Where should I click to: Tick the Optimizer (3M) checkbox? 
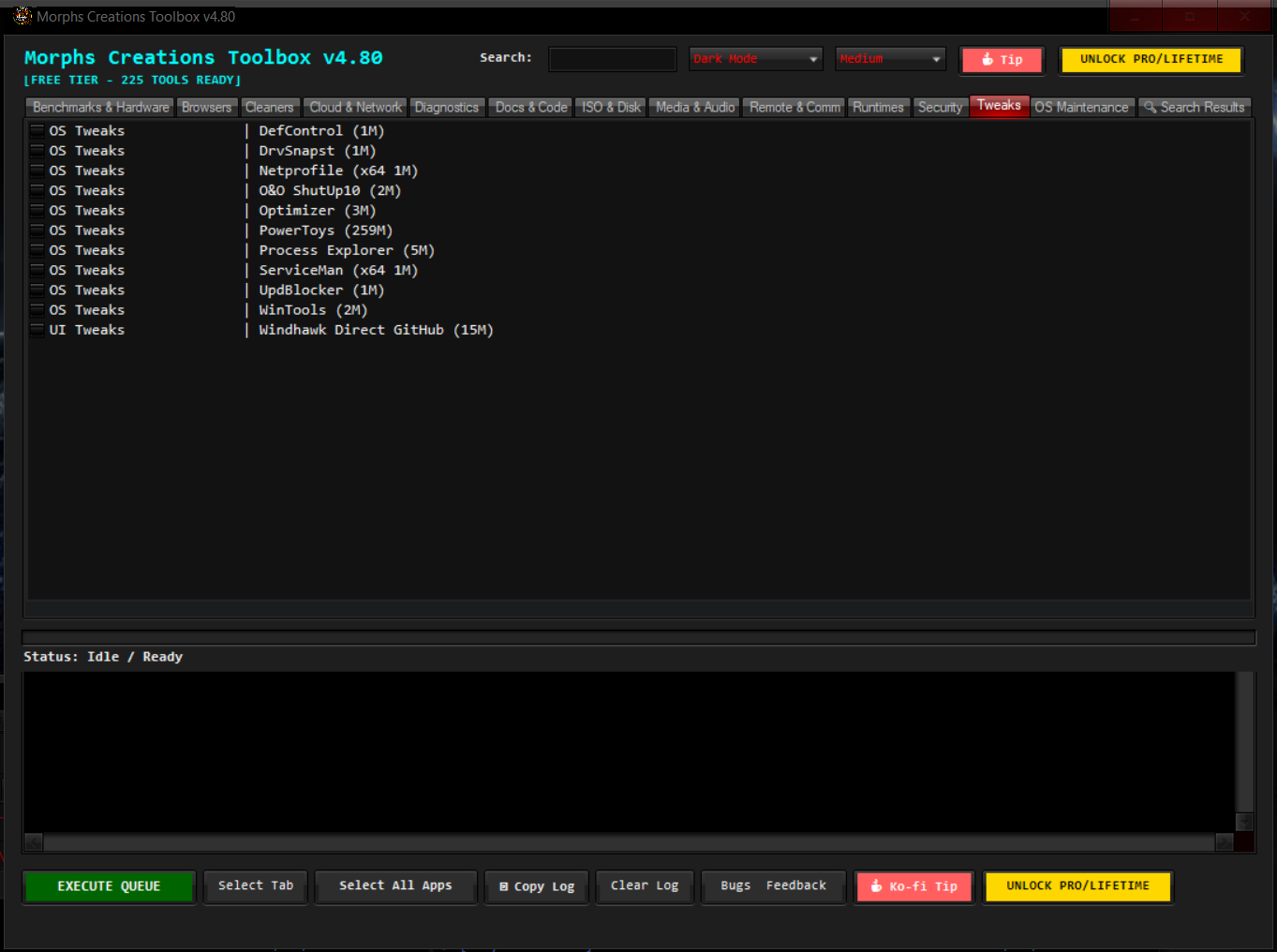click(37, 211)
